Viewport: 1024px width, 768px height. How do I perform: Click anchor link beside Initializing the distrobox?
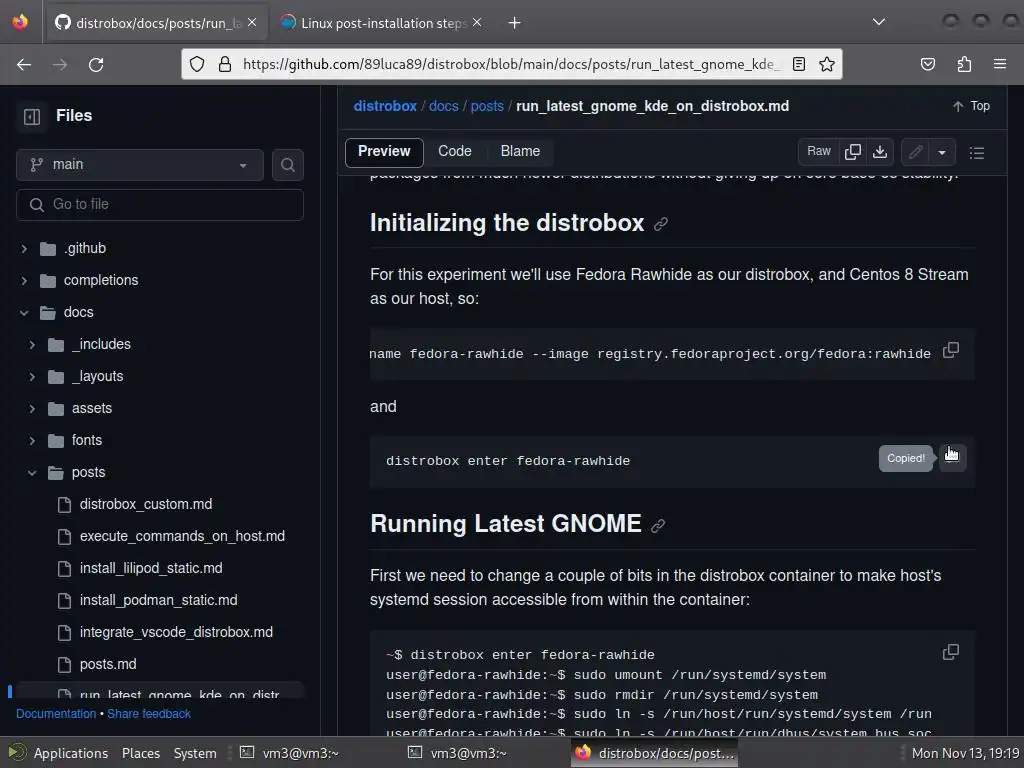pos(661,224)
